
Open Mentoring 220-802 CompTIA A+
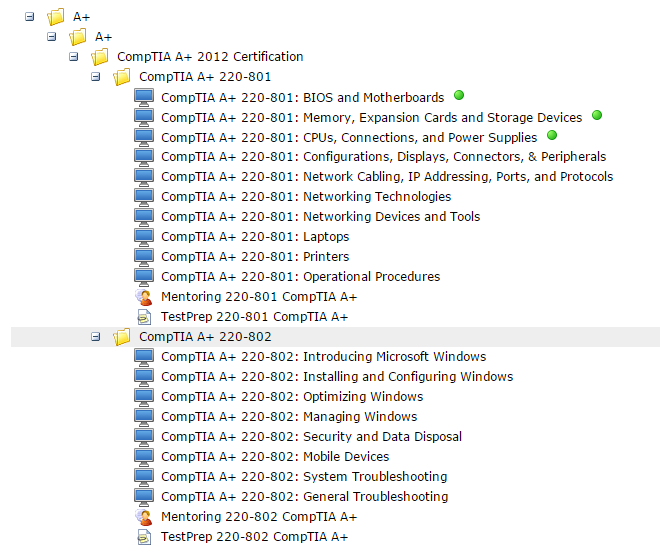[x=259, y=517]
